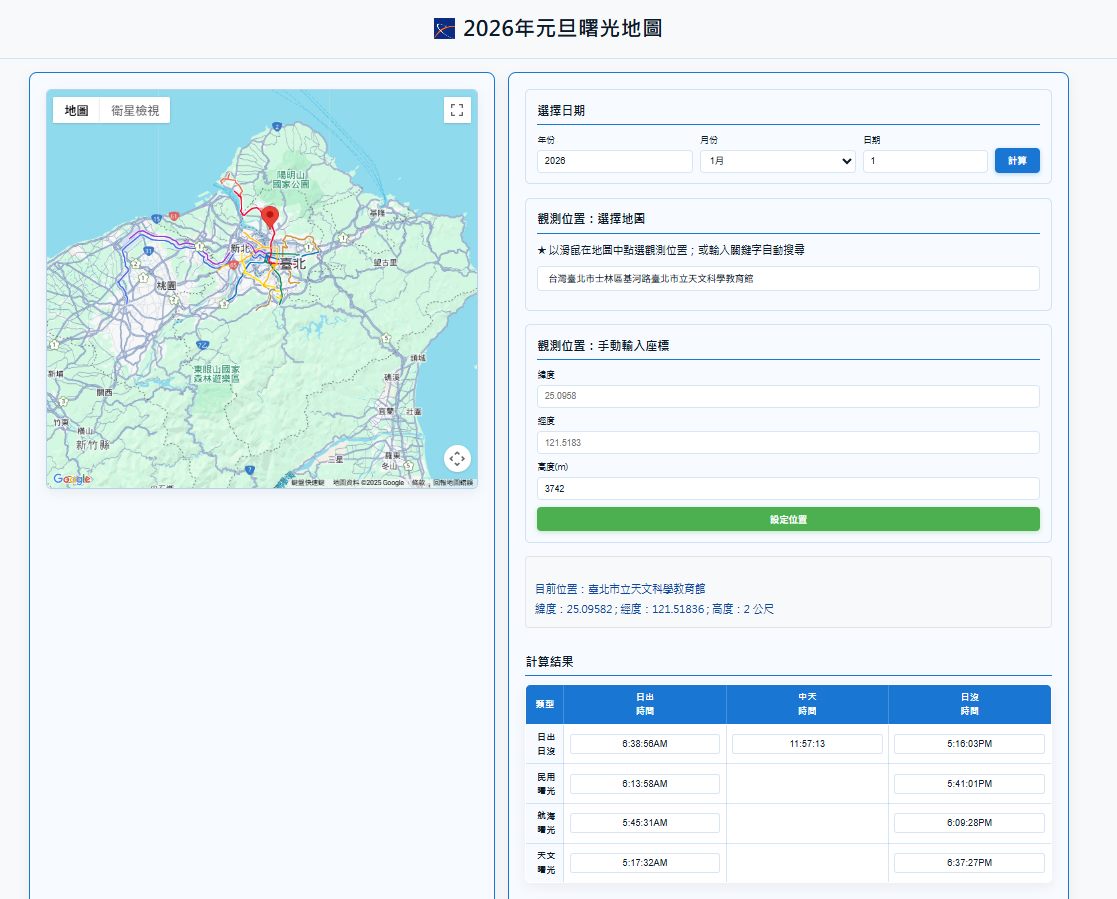Click the 高度(m) altitude field

click(x=788, y=488)
